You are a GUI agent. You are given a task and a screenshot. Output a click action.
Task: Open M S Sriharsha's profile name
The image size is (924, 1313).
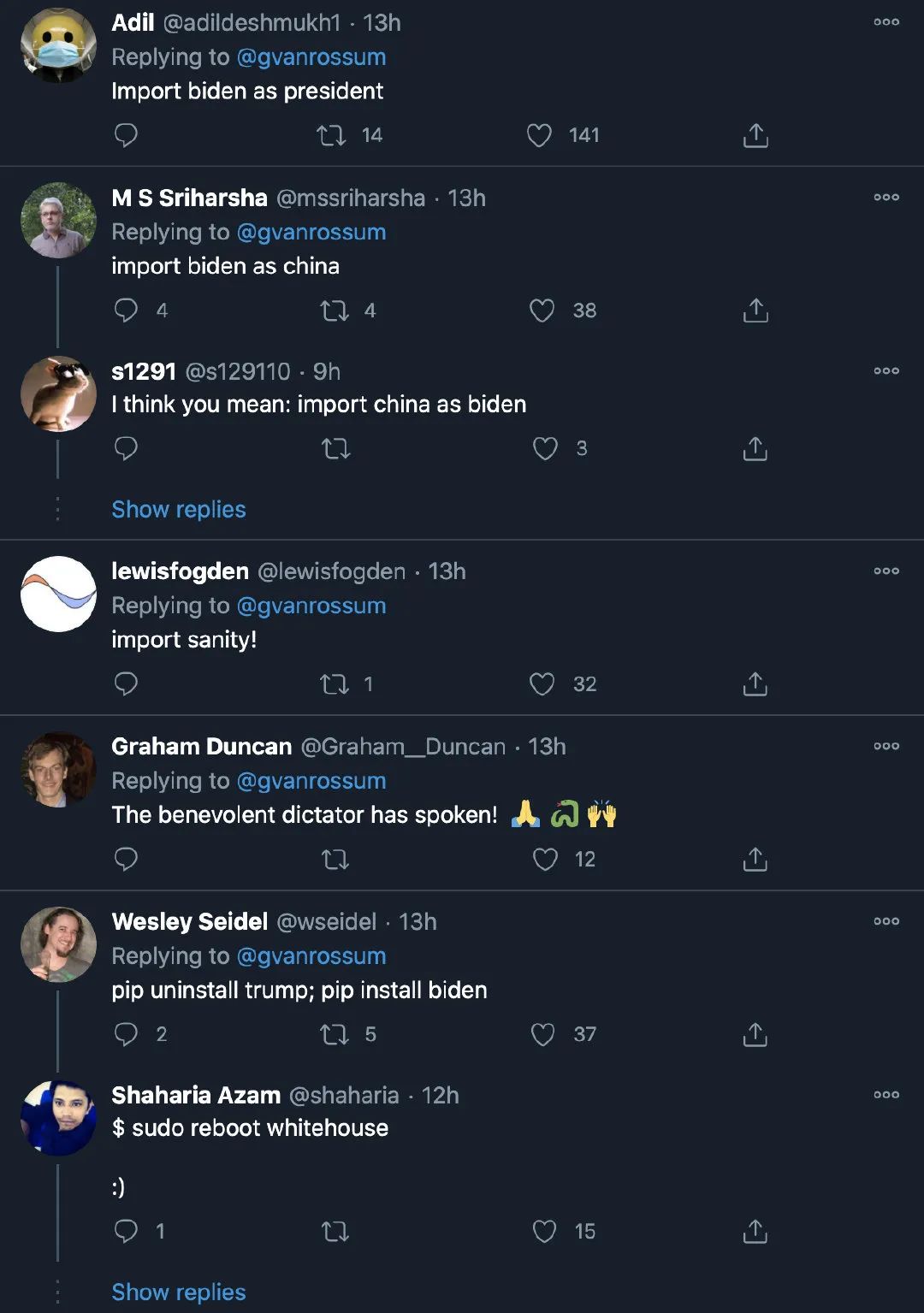point(189,198)
